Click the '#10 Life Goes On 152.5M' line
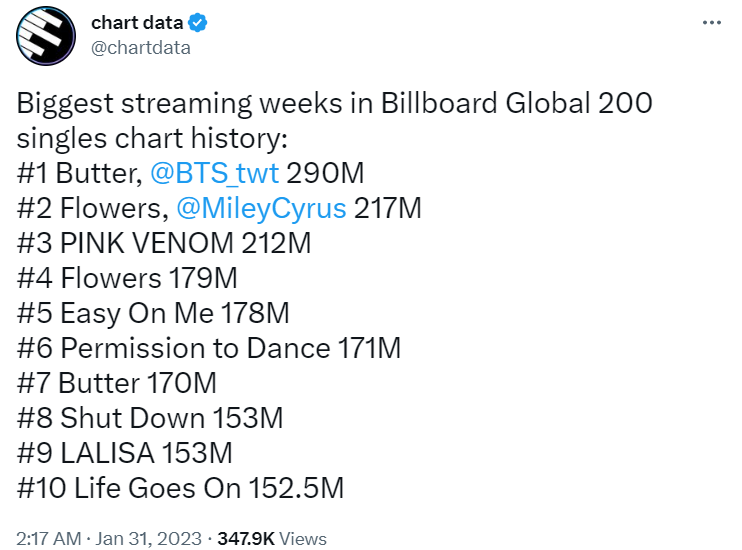 pyautogui.click(x=180, y=488)
